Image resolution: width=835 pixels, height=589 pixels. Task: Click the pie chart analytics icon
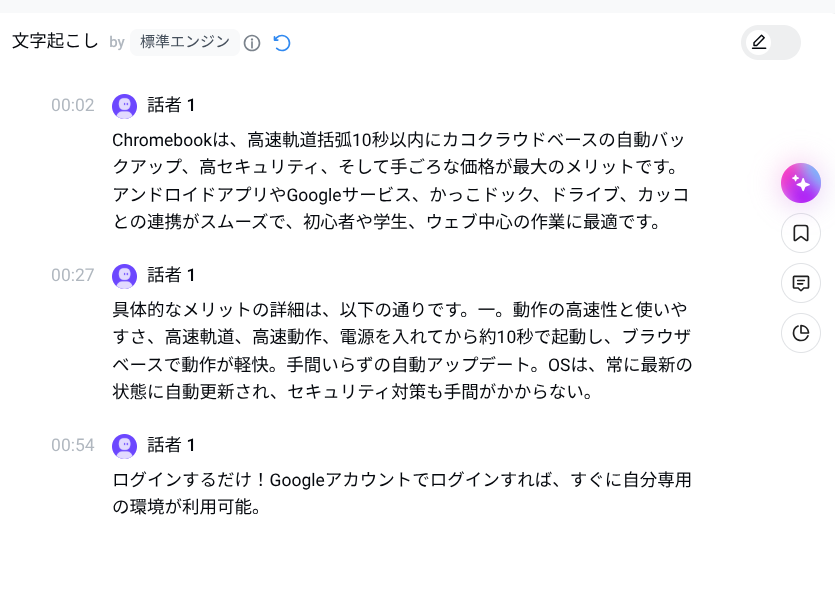pyautogui.click(x=800, y=333)
